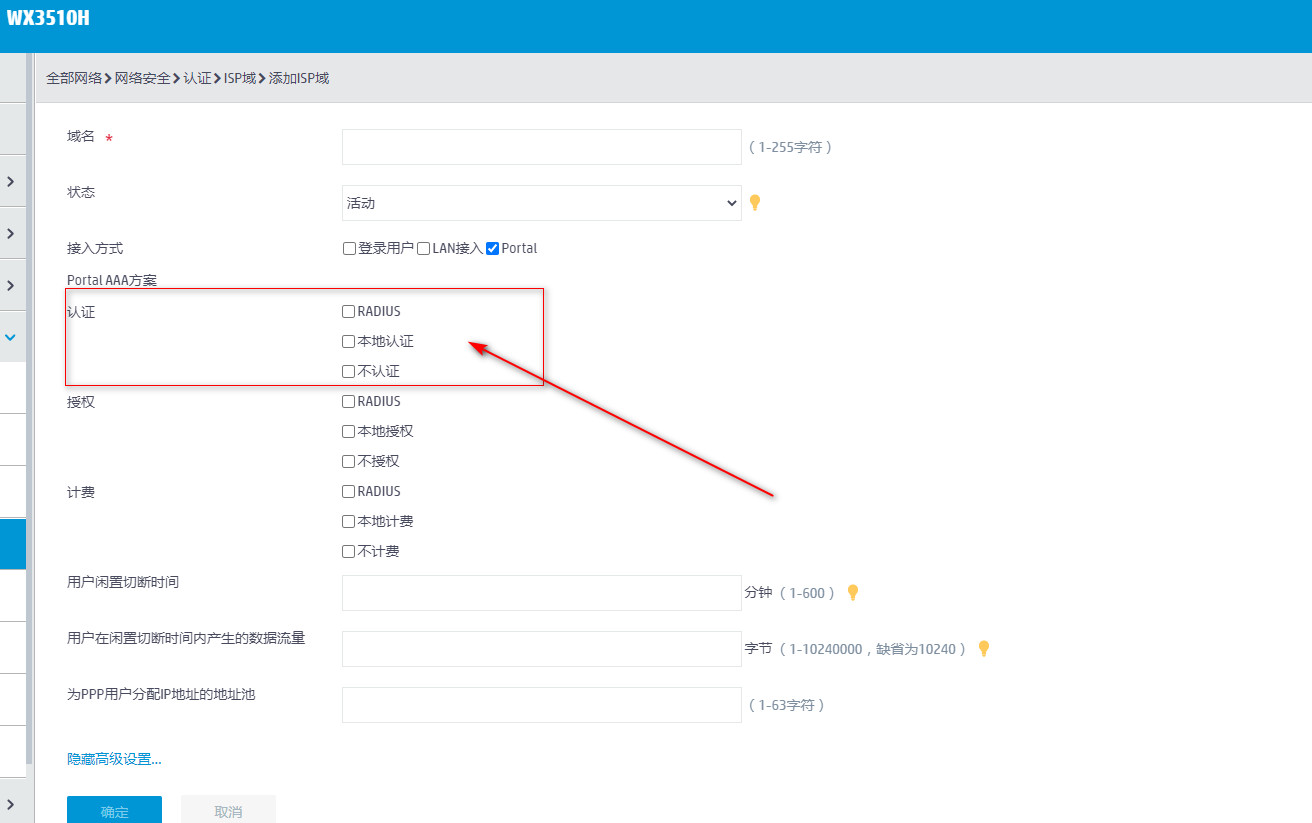Open 网络安全 breadcrumb item
1312x823 pixels.
coord(143,77)
